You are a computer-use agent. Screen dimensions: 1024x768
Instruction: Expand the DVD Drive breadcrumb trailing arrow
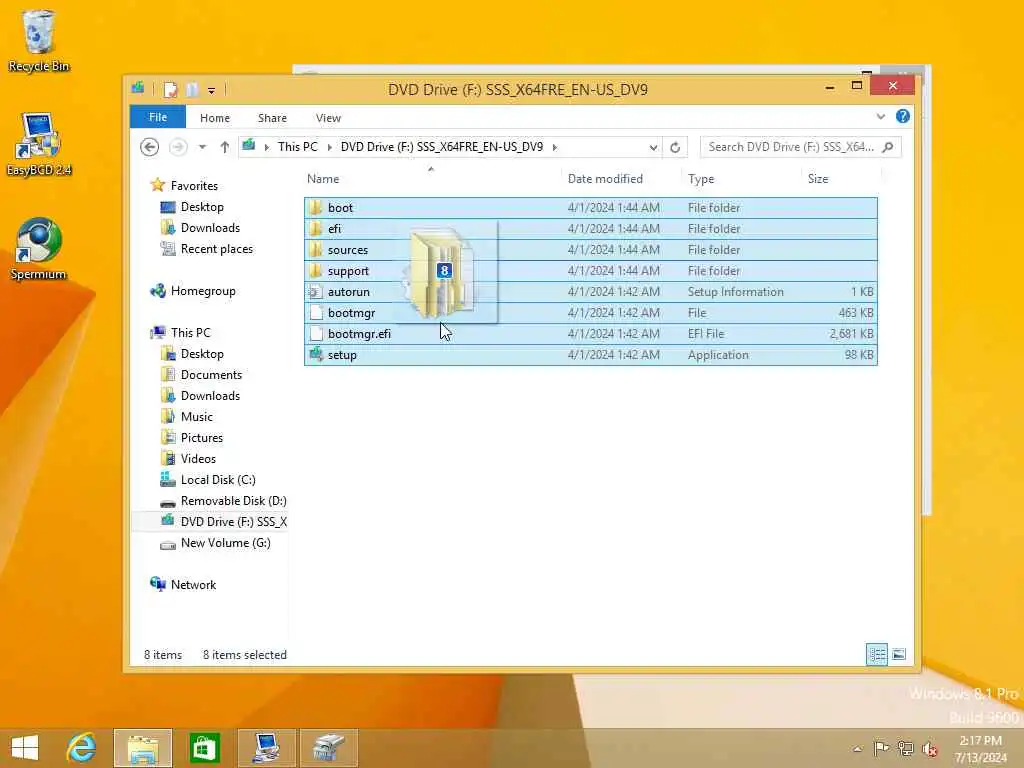click(555, 148)
